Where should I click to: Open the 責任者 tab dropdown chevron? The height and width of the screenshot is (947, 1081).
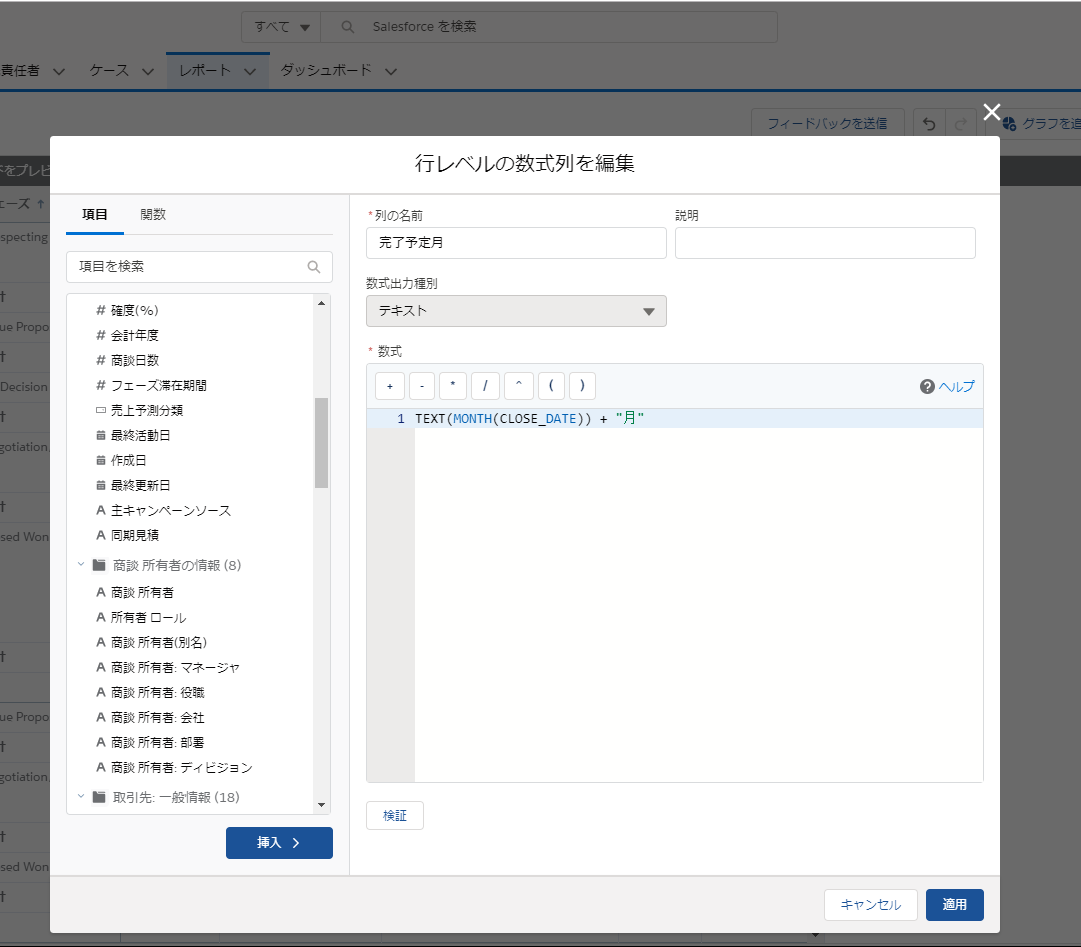click(x=59, y=71)
